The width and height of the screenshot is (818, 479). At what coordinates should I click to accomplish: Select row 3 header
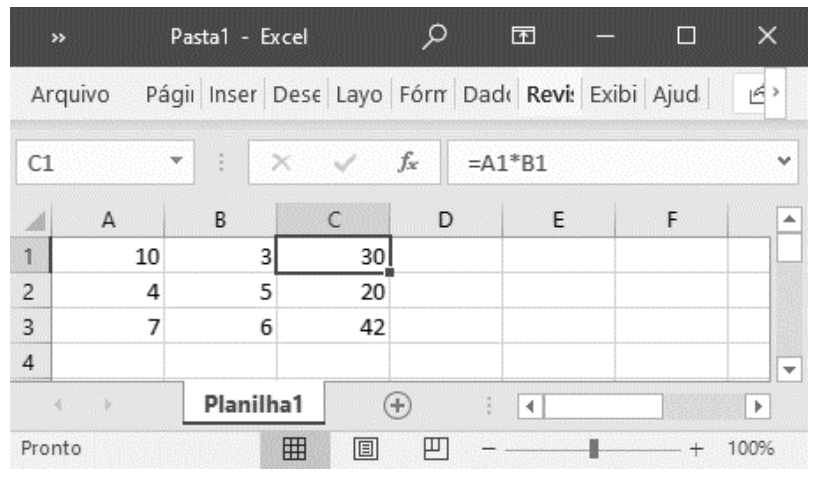29,327
